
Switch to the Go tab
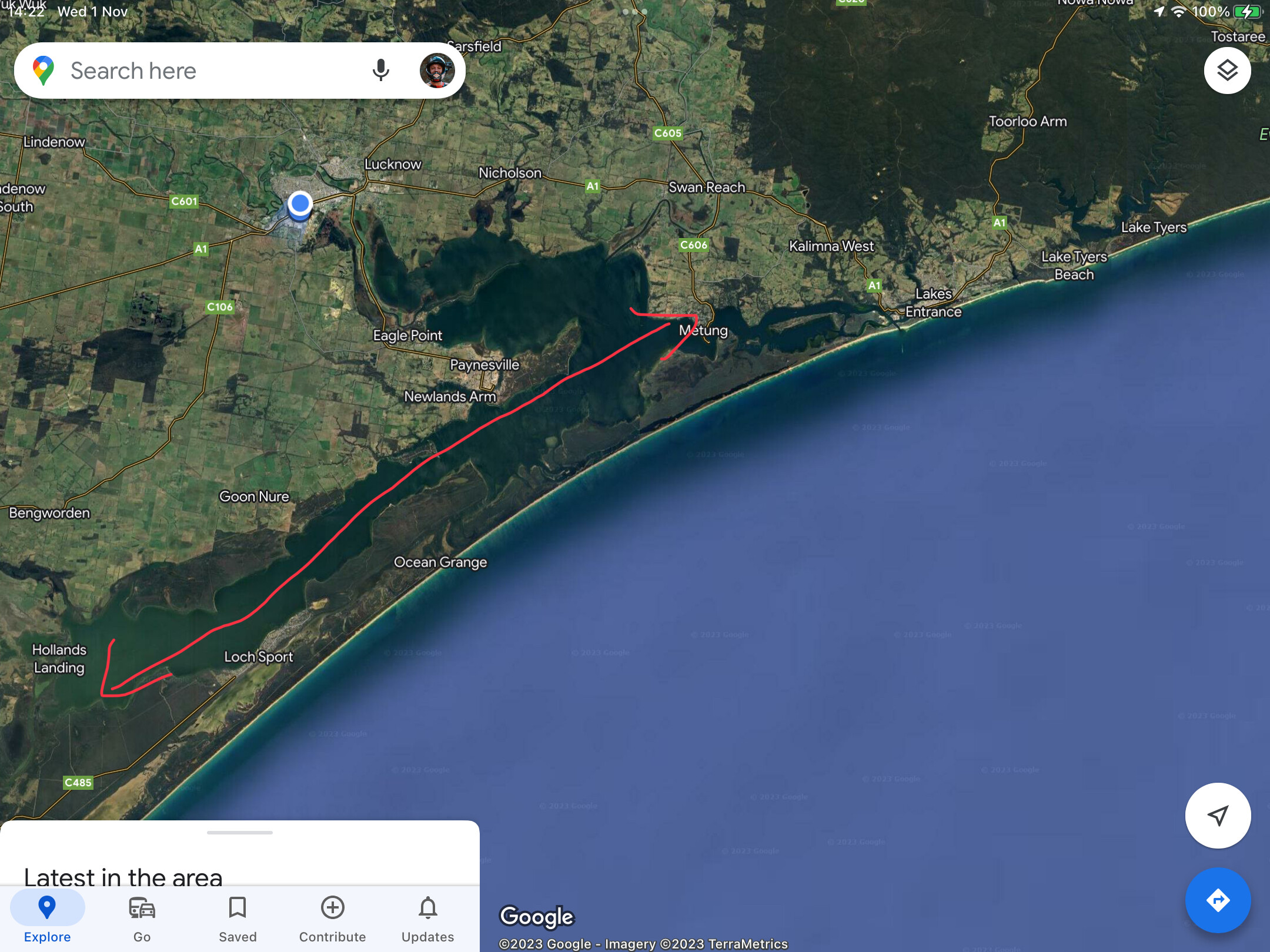coord(142,919)
